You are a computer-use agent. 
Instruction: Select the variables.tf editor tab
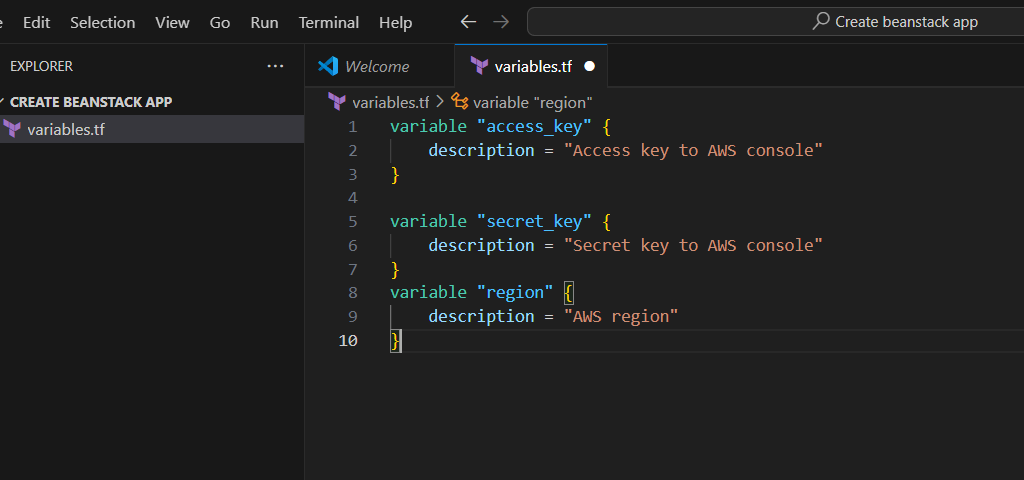[x=532, y=66]
